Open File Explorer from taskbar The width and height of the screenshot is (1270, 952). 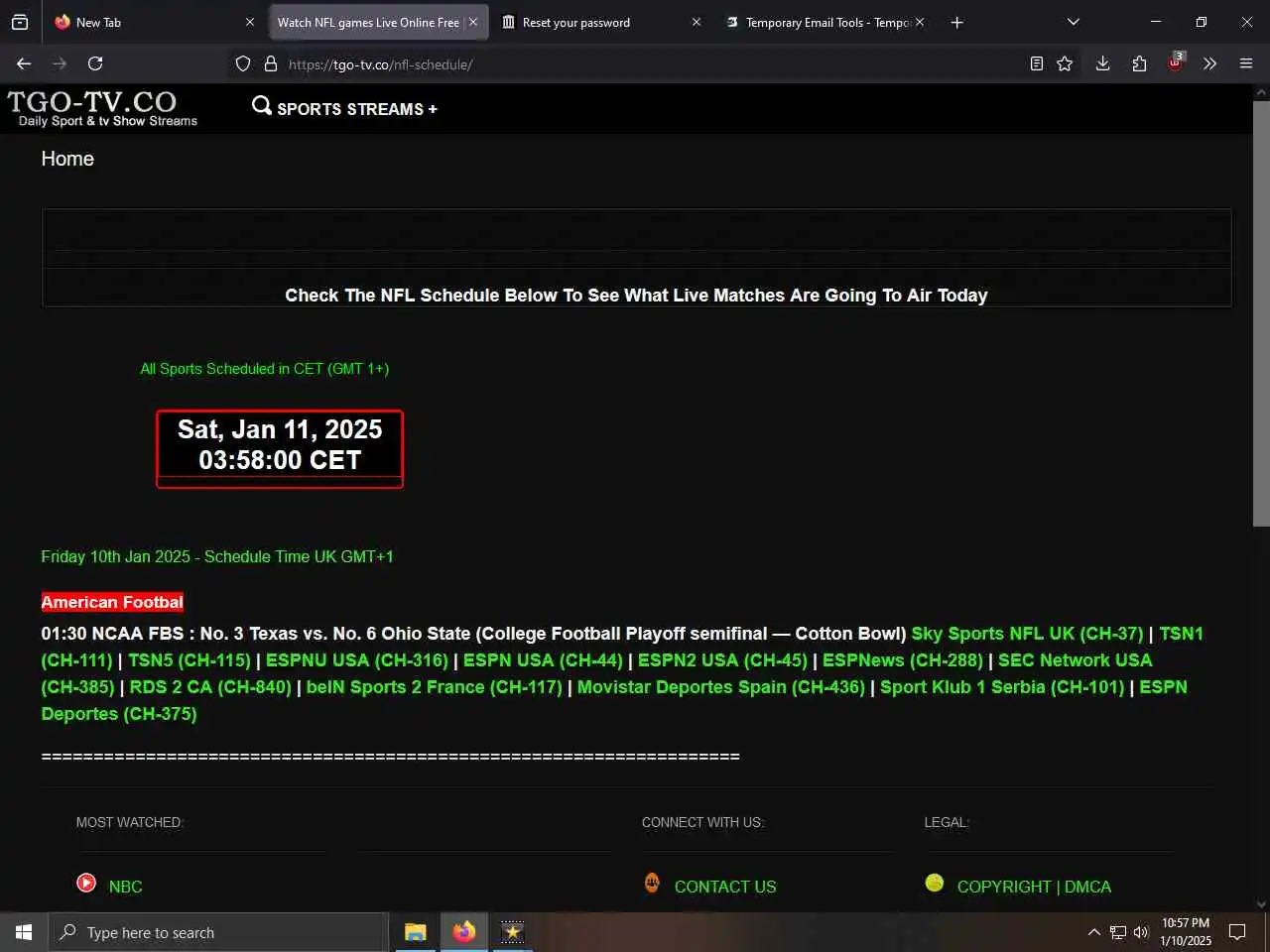point(416,932)
